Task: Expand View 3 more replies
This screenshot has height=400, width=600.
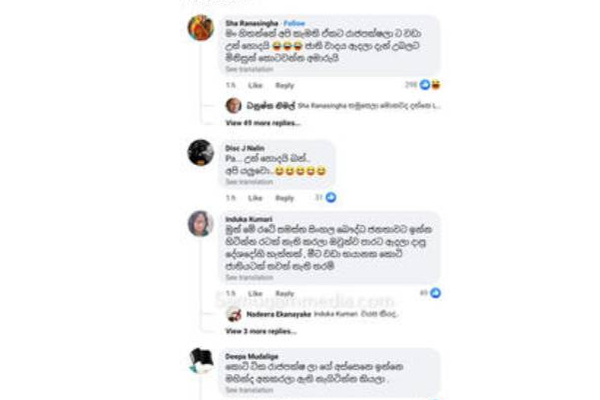Action: pyautogui.click(x=261, y=331)
